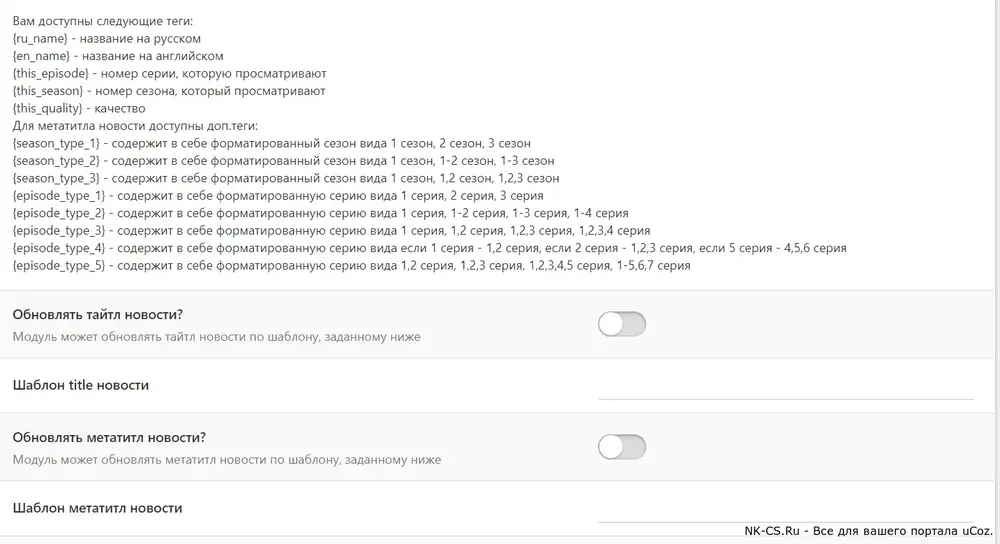
Task: Click the {season_type_3} tag text
Action: tap(56, 179)
